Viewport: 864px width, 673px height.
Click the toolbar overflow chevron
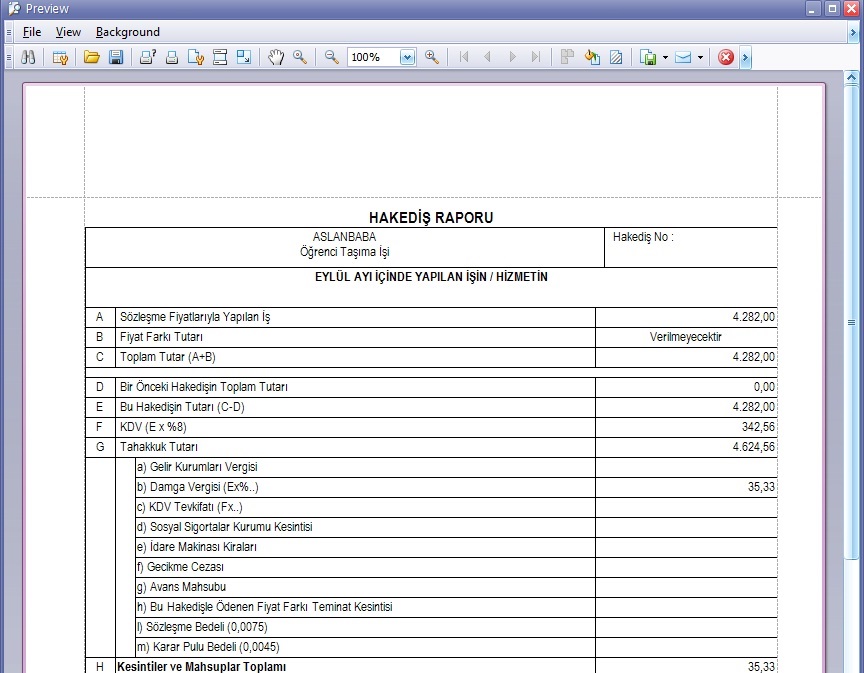click(x=745, y=57)
